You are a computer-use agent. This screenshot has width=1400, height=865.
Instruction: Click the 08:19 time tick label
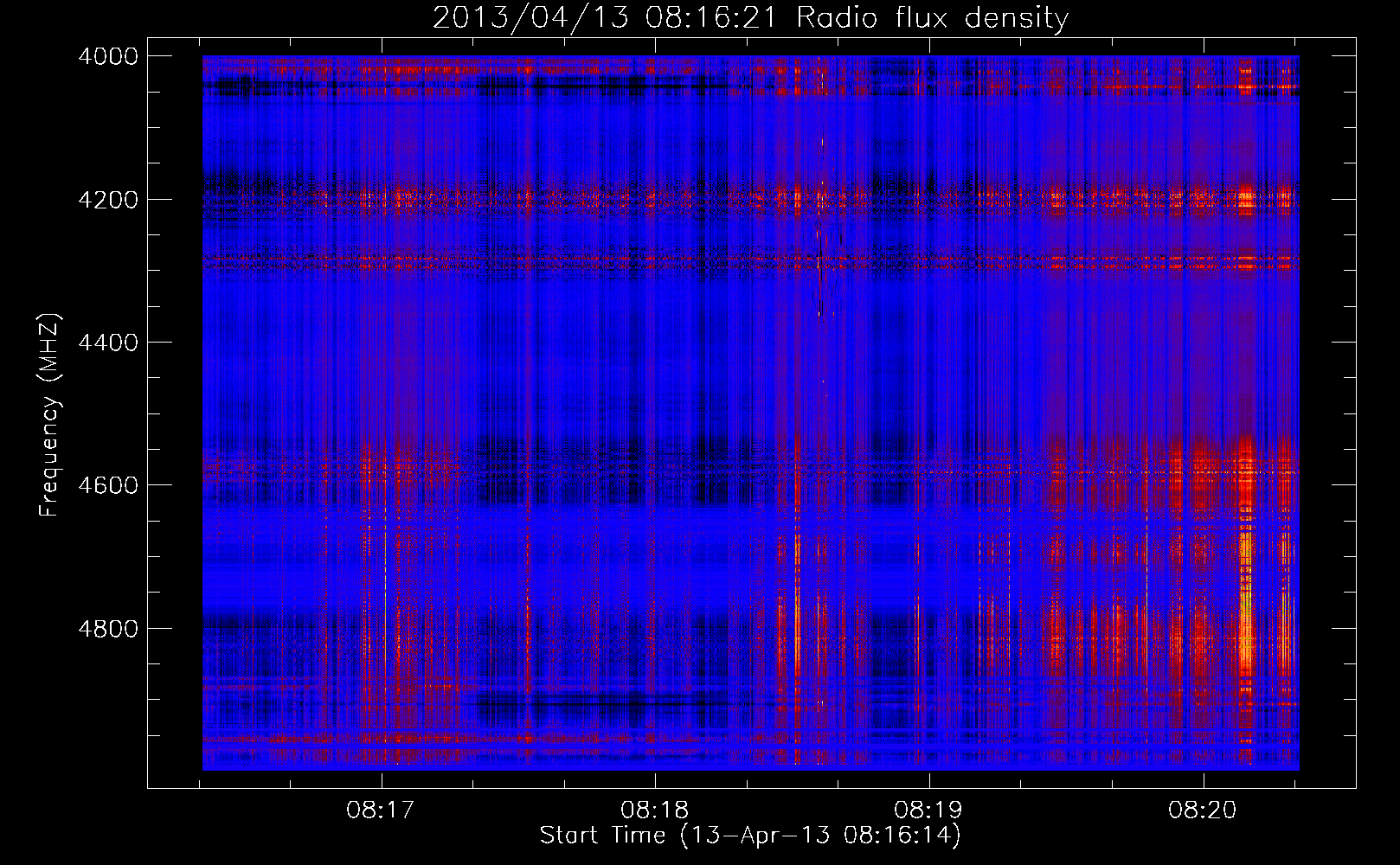(x=929, y=811)
